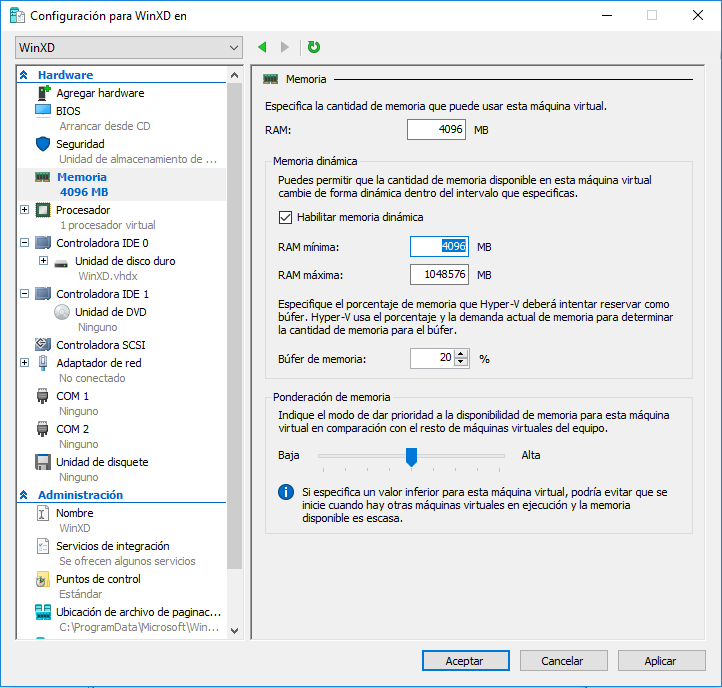
Task: Click the Controladora IDE 1 icon
Action: [43, 294]
